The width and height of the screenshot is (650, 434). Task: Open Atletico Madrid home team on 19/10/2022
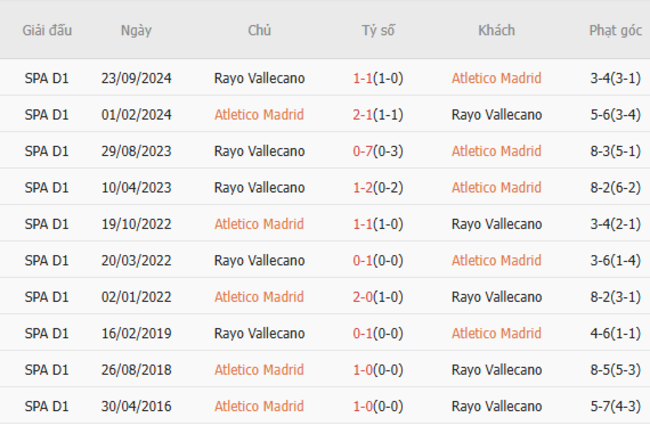click(259, 224)
